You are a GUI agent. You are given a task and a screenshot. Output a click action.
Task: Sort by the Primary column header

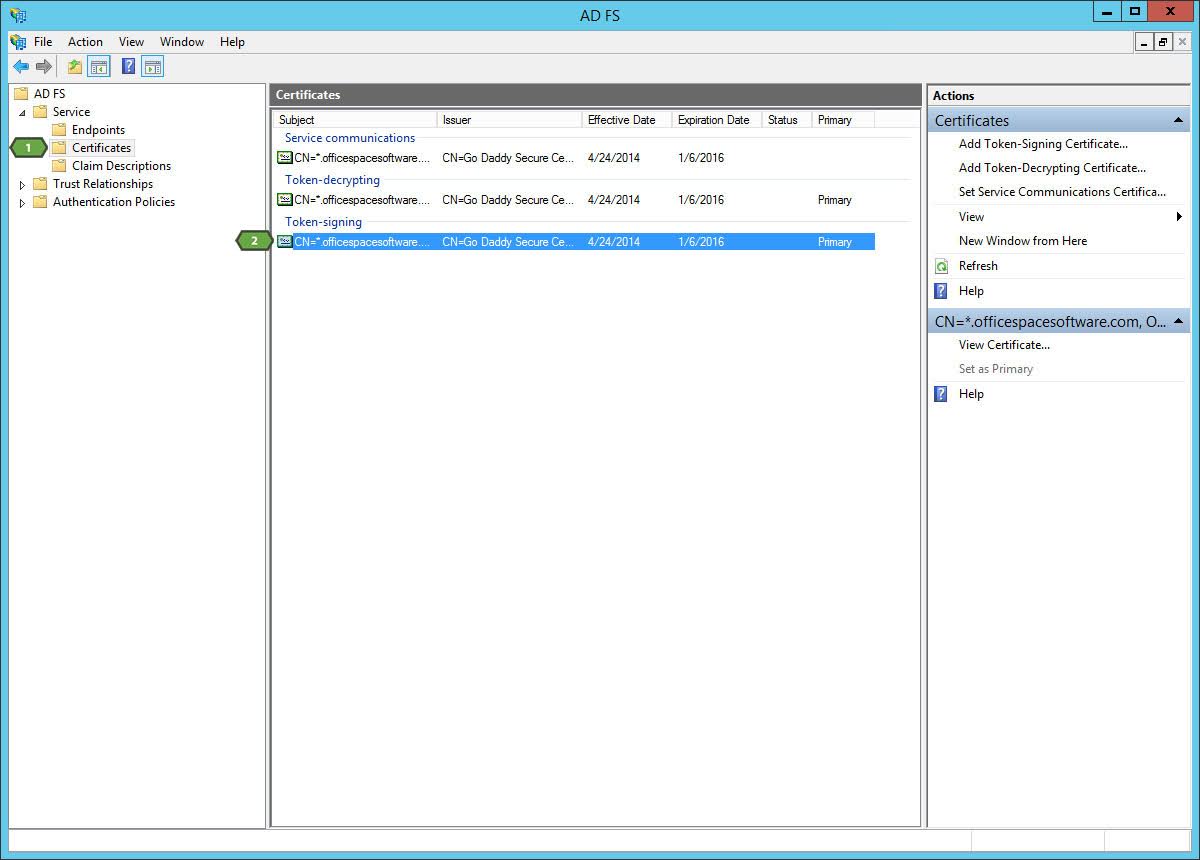(x=843, y=120)
